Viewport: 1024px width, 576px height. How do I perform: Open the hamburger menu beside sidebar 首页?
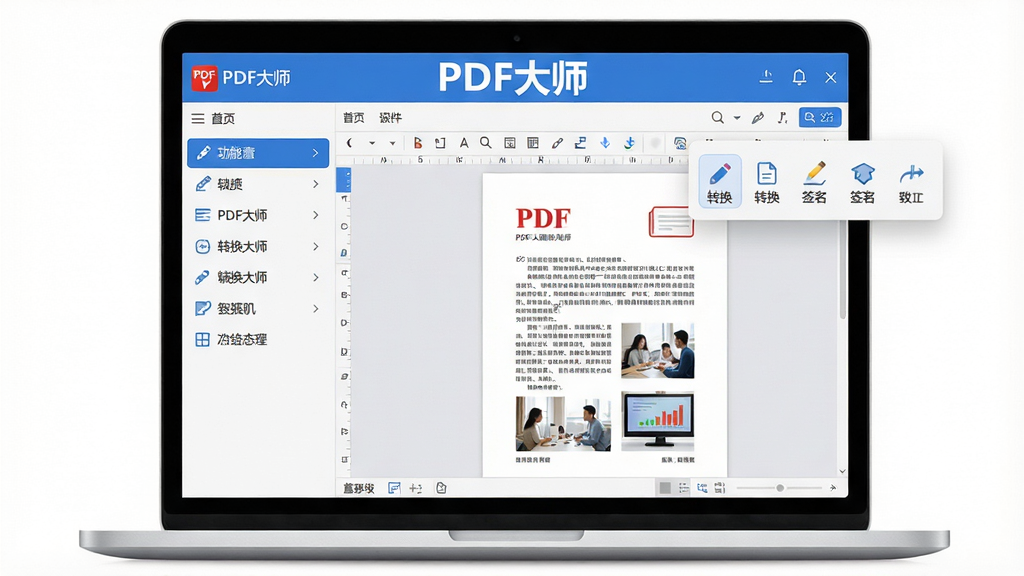[198, 119]
